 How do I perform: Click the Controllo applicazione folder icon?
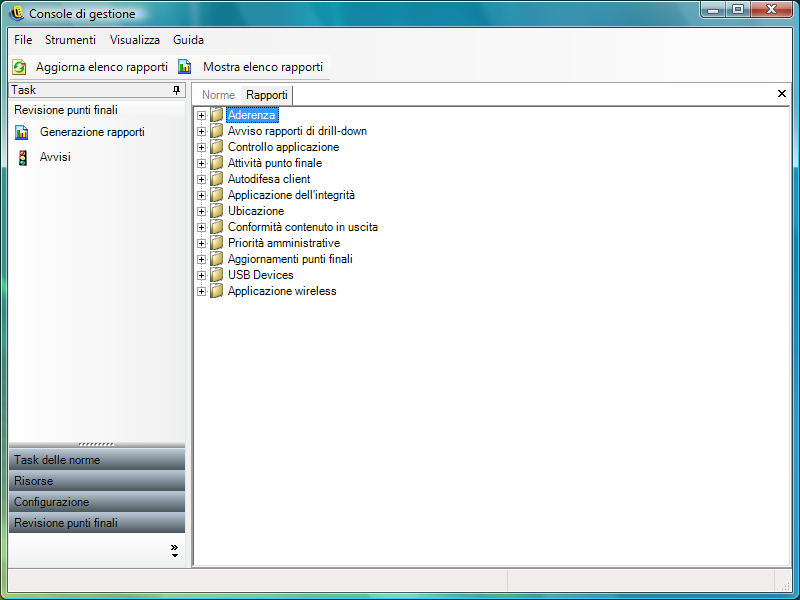217,147
